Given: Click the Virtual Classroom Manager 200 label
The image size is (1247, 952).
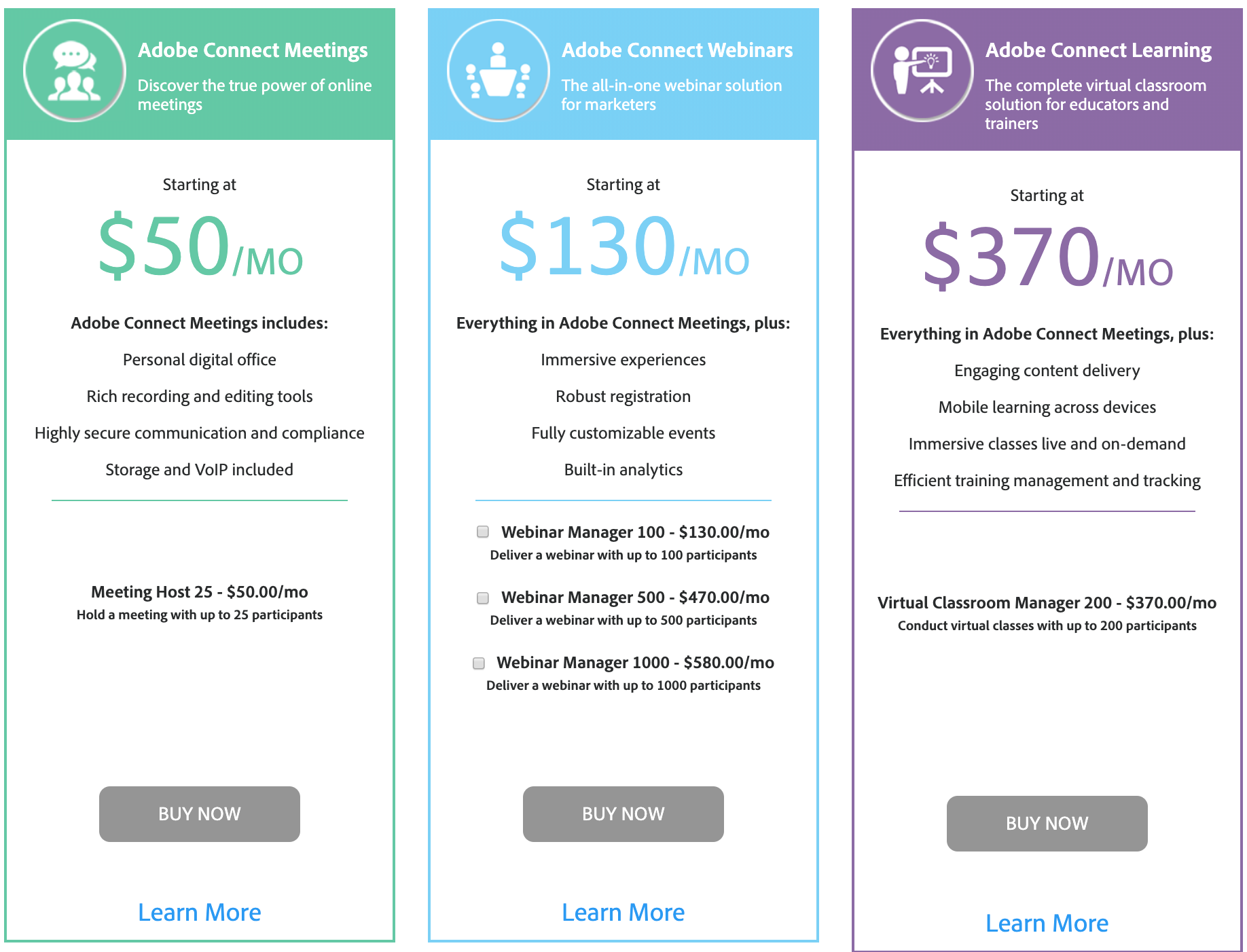Looking at the screenshot, I should (1047, 602).
